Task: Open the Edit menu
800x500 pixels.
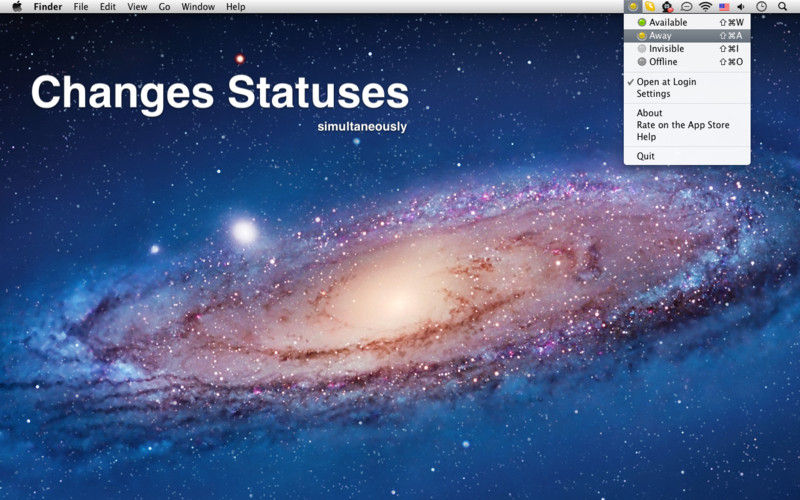Action: 108,7
